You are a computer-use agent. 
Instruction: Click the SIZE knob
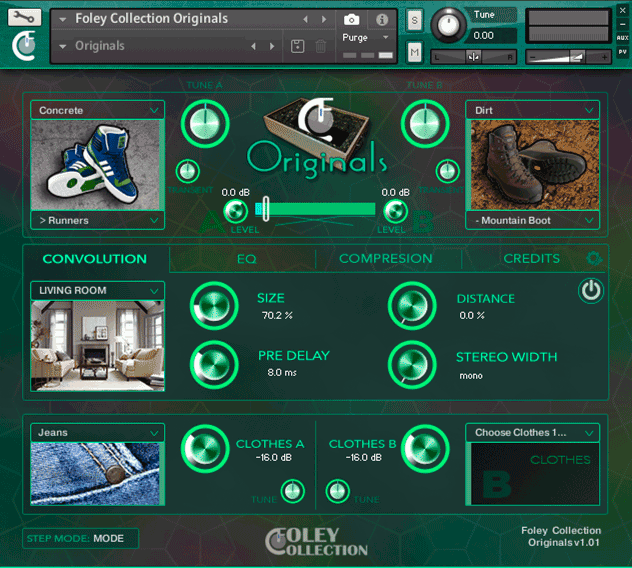click(x=214, y=306)
